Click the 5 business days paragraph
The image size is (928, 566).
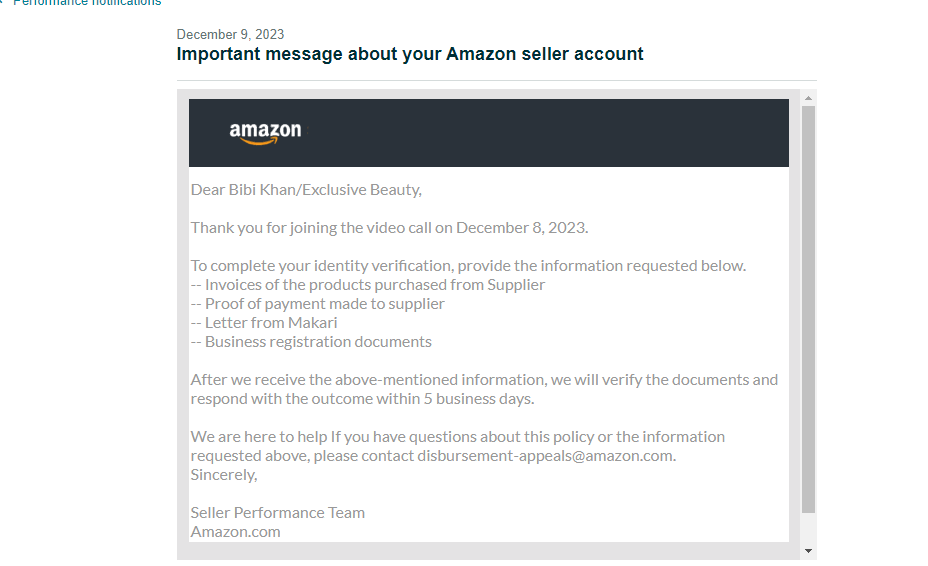tap(484, 389)
